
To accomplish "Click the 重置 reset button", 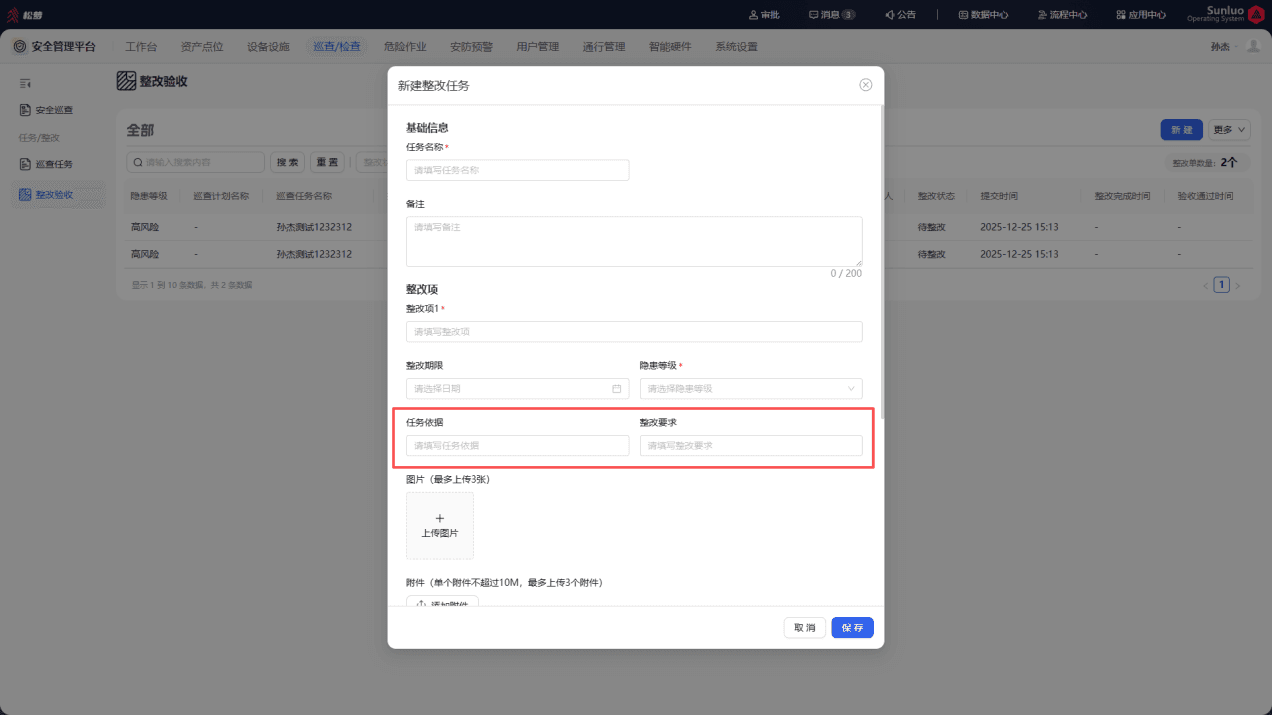I will tap(326, 162).
